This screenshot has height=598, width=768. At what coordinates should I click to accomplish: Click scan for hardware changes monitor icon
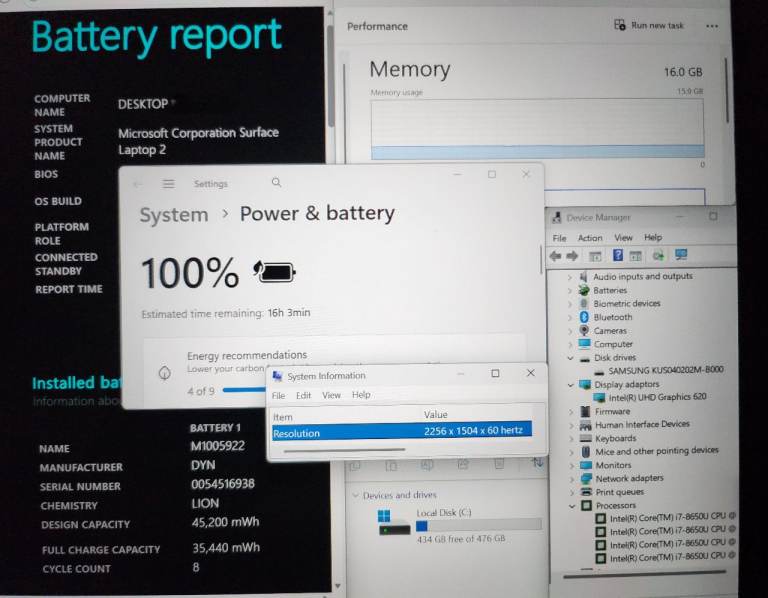click(x=681, y=256)
